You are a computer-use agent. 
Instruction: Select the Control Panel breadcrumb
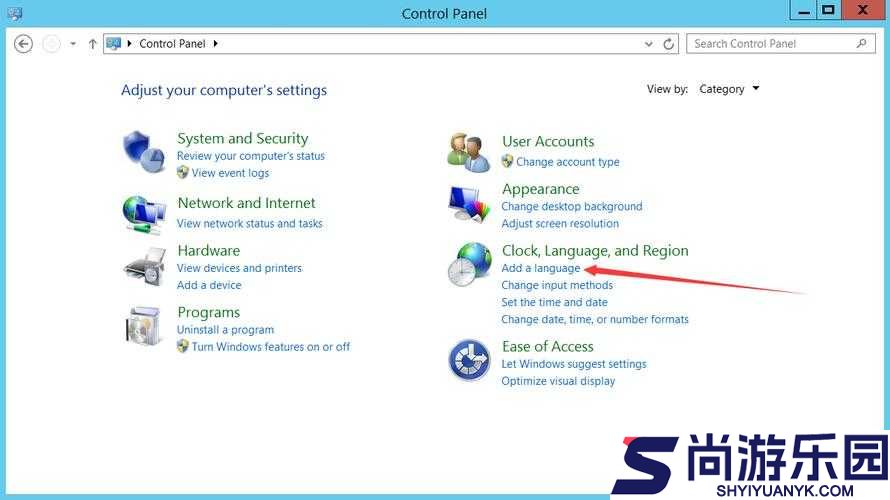[172, 44]
